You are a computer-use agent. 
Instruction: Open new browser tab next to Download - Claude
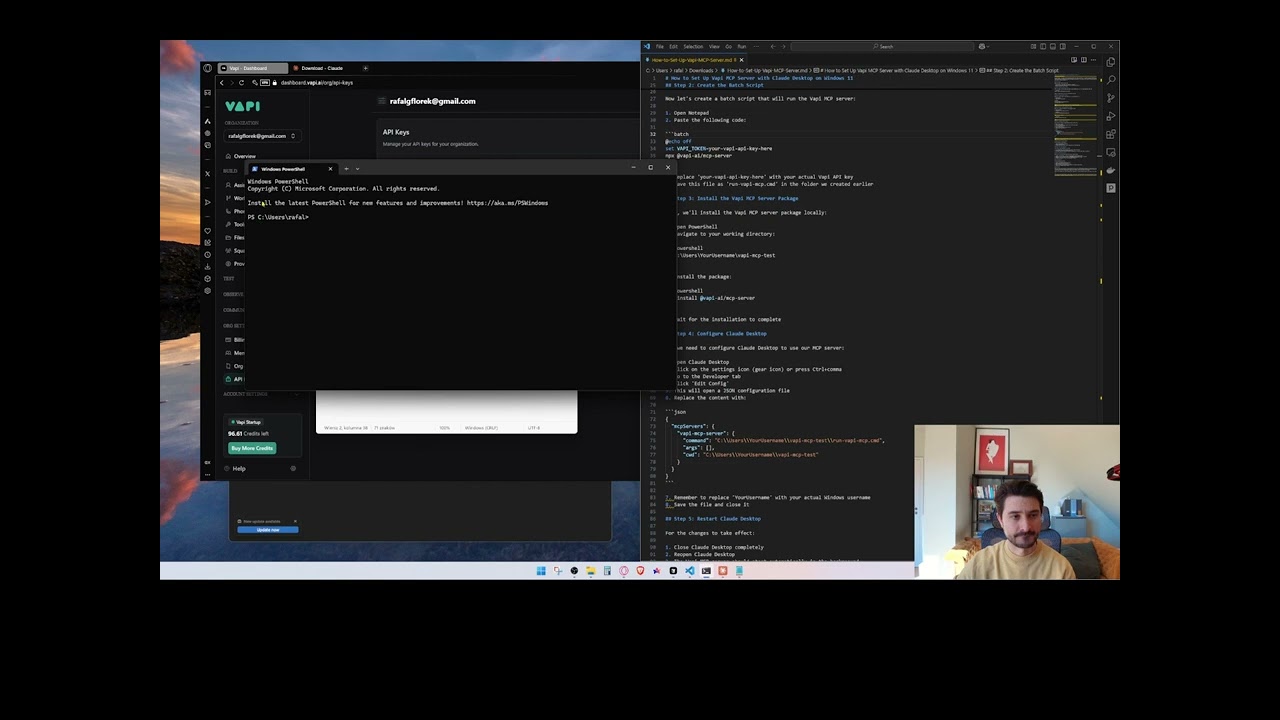(365, 68)
